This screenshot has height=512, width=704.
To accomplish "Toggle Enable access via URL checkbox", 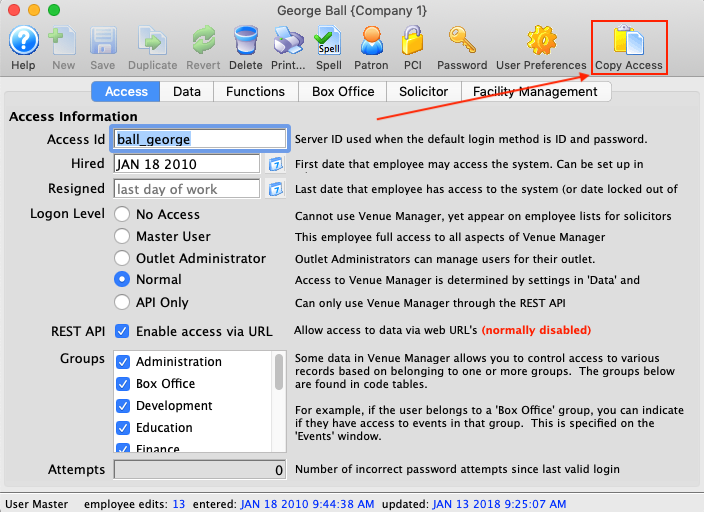I will coord(122,331).
